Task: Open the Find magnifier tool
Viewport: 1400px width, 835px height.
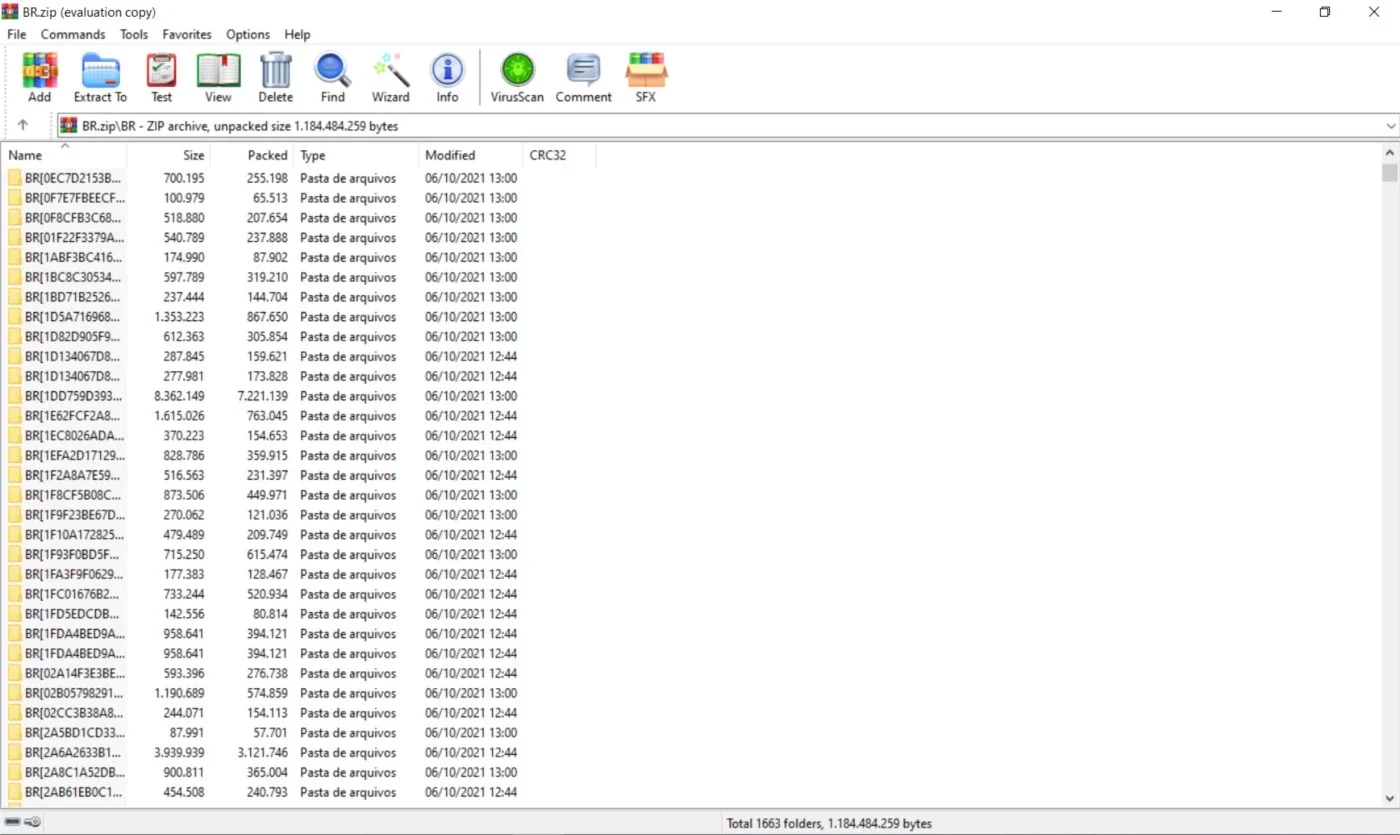Action: click(333, 77)
